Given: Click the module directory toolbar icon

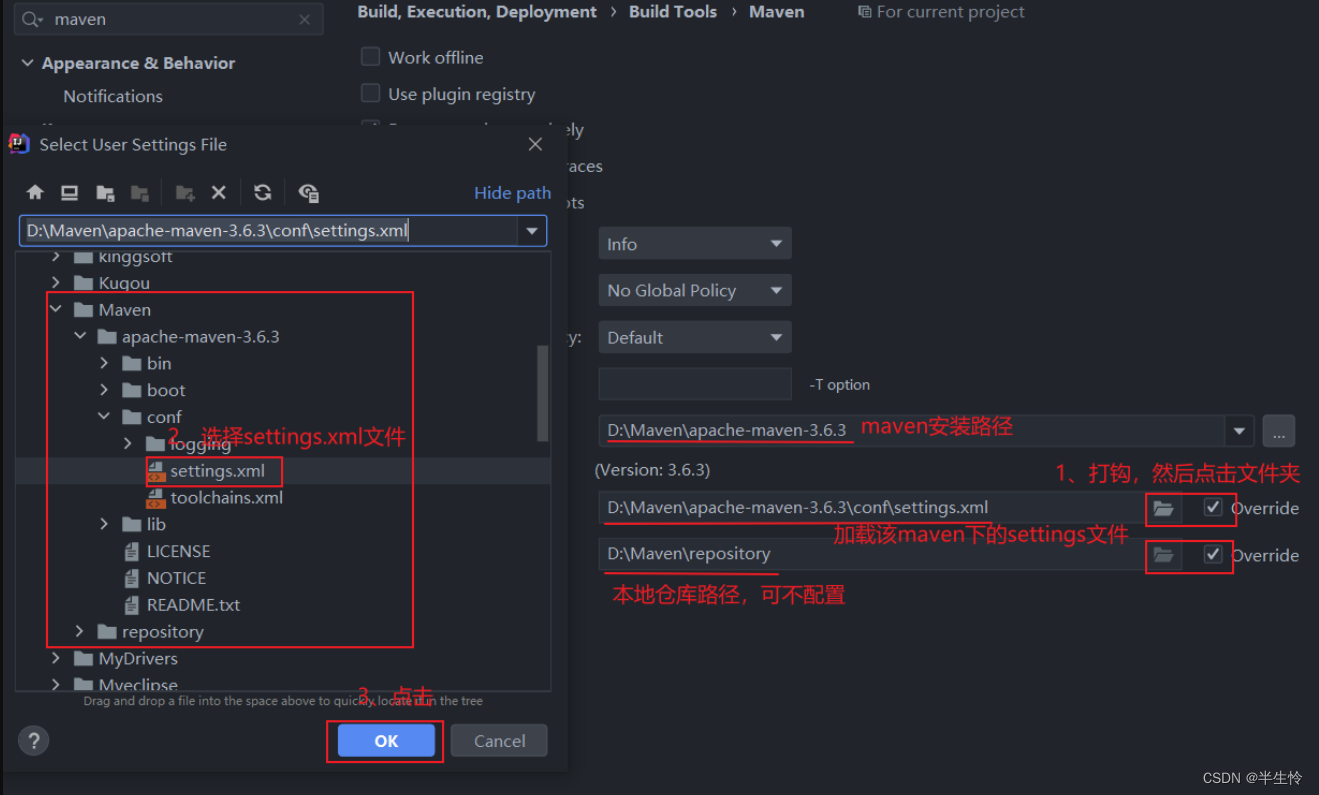Looking at the screenshot, I should [140, 193].
